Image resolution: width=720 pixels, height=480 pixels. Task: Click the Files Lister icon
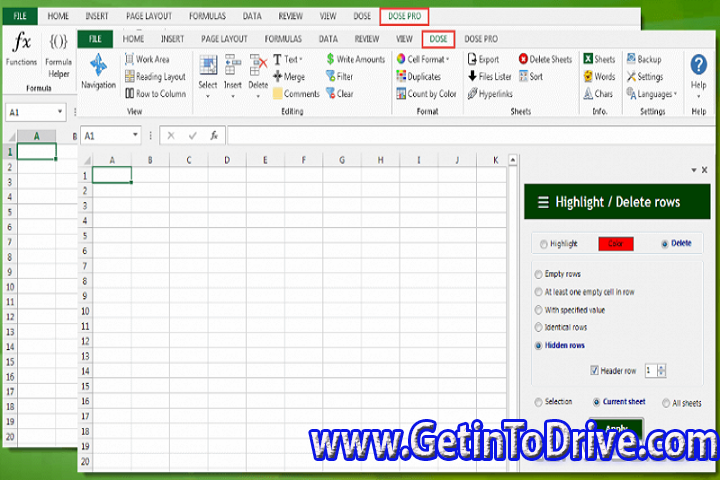tap(472, 76)
